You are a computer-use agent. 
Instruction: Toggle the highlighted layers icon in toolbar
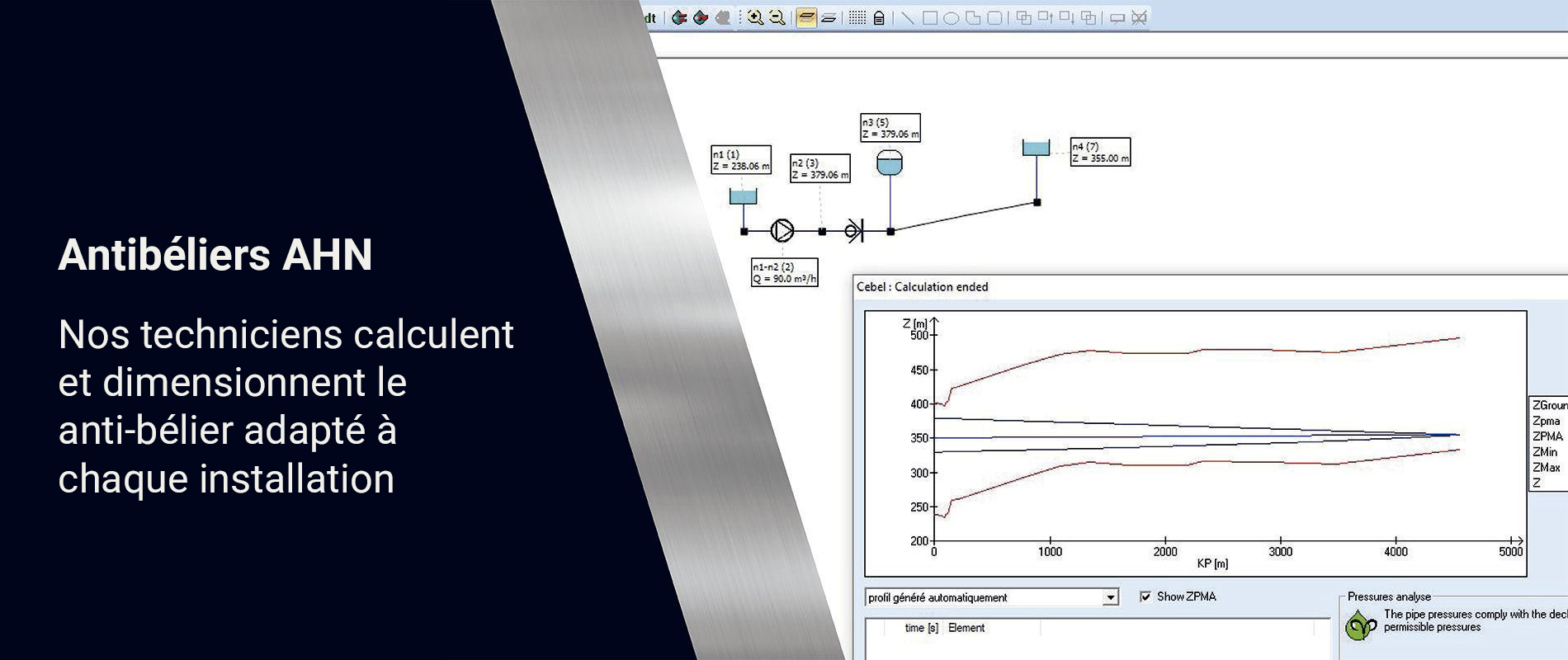pyautogui.click(x=806, y=17)
